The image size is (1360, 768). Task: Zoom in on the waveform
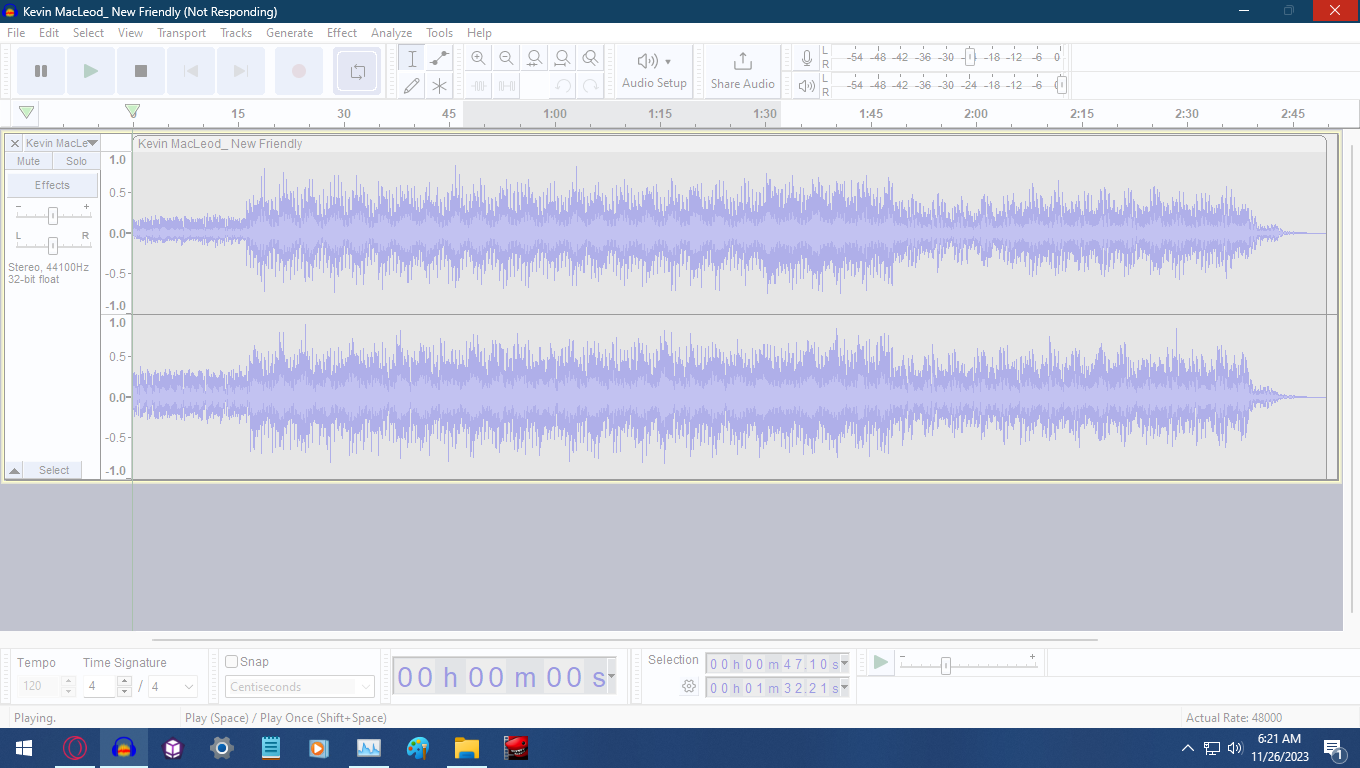pos(478,57)
